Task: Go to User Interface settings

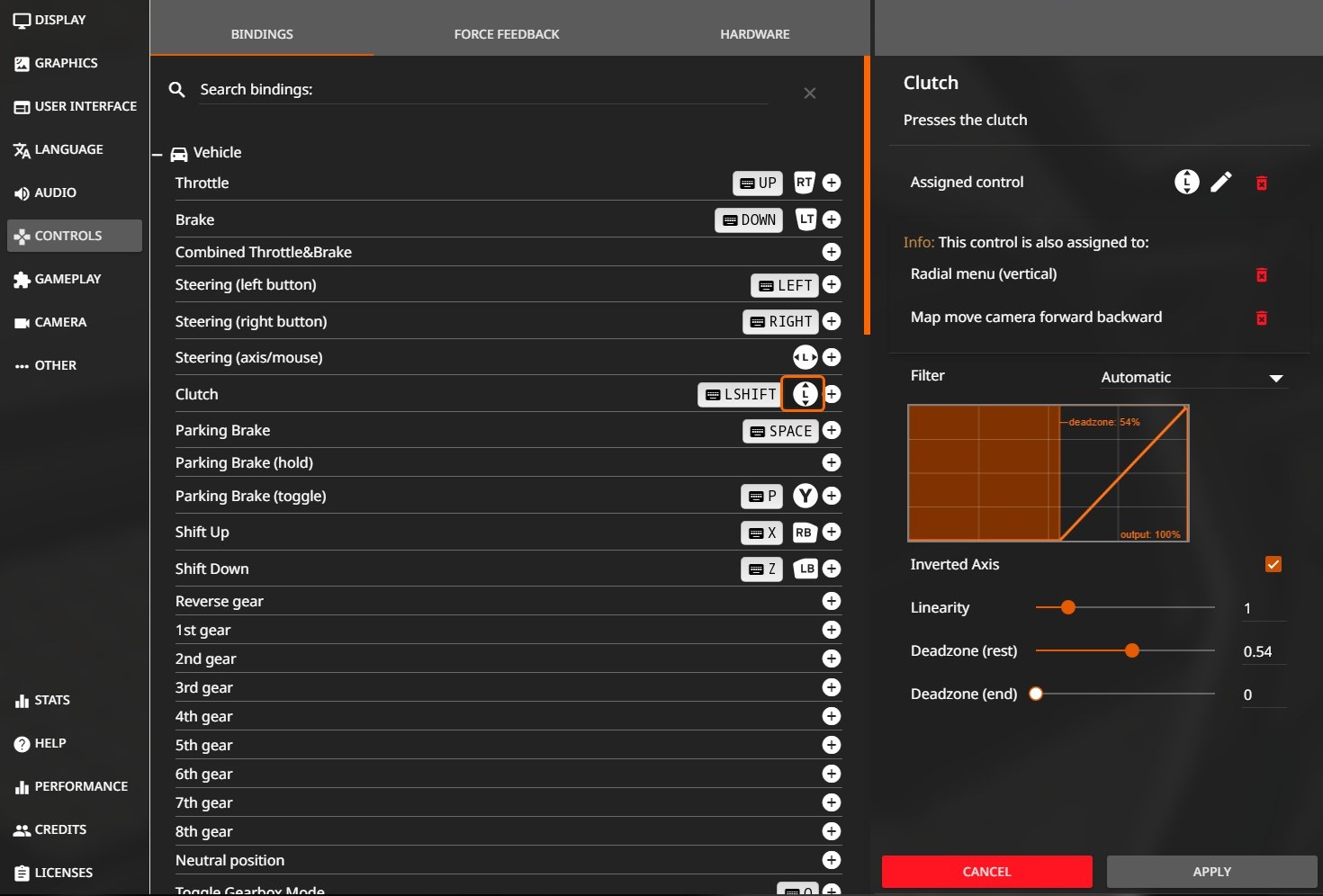Action: point(75,106)
